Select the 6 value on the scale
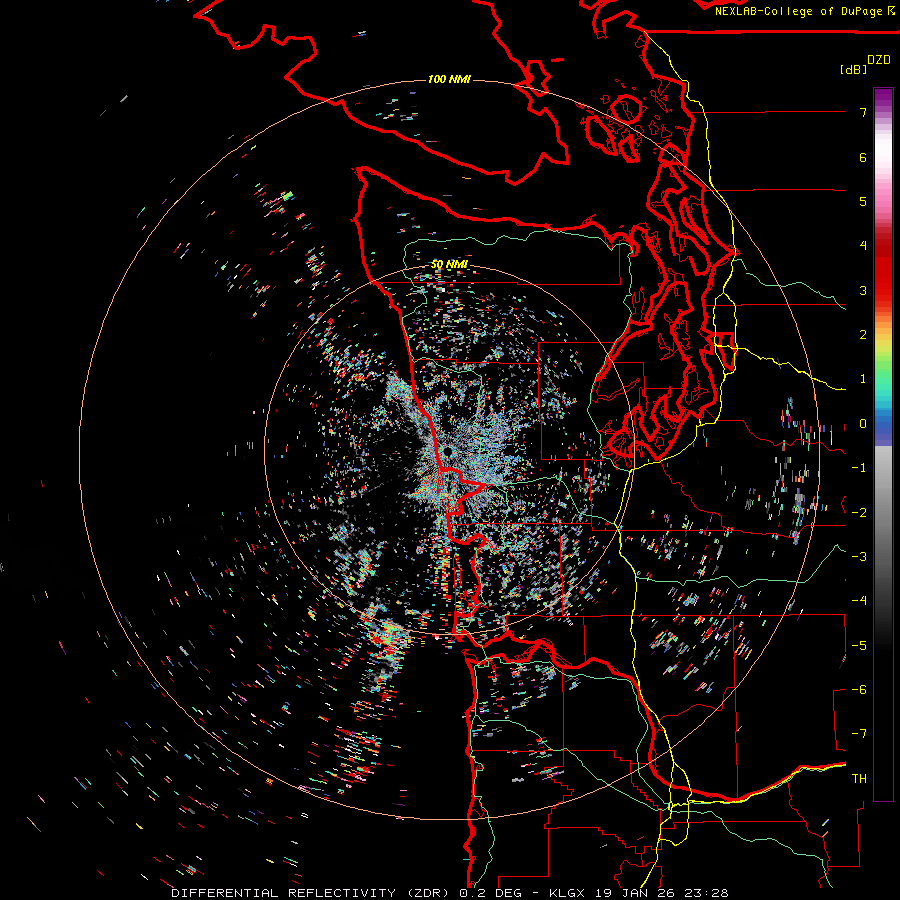The width and height of the screenshot is (900, 900). 863,157
